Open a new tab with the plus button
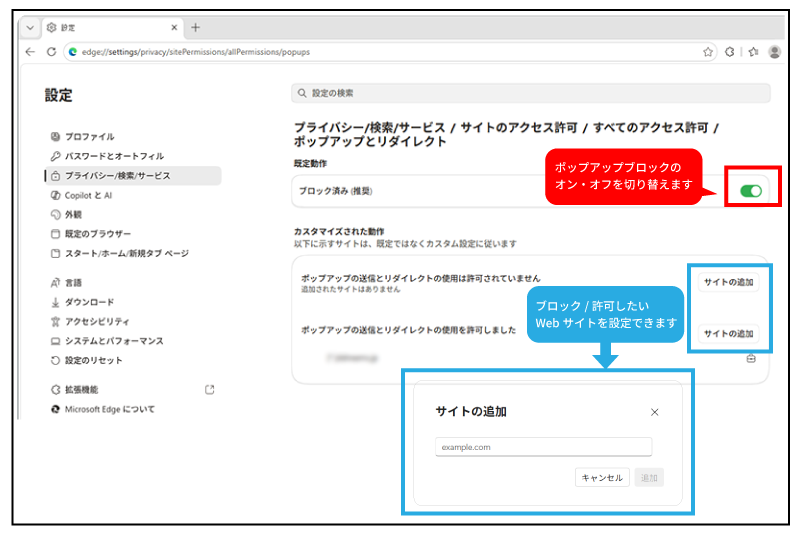Screen dimensions: 800x534 pos(195,28)
